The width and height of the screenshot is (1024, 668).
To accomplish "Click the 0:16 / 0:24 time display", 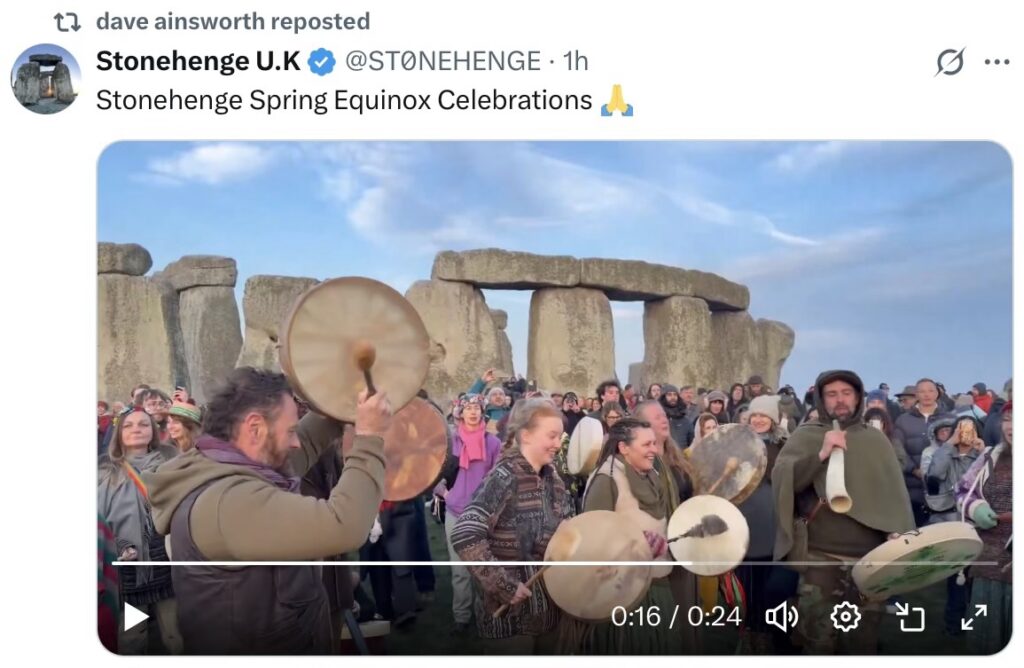I will [x=677, y=617].
